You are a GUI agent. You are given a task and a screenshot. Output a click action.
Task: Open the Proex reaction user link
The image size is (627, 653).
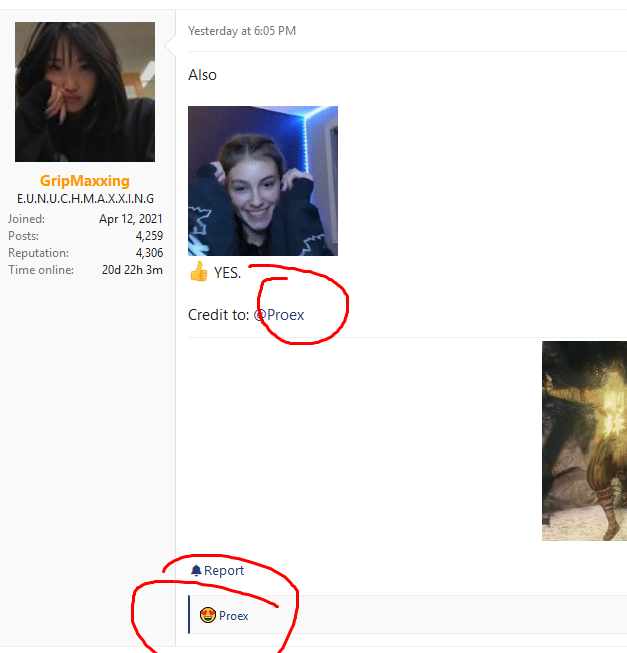tap(234, 616)
